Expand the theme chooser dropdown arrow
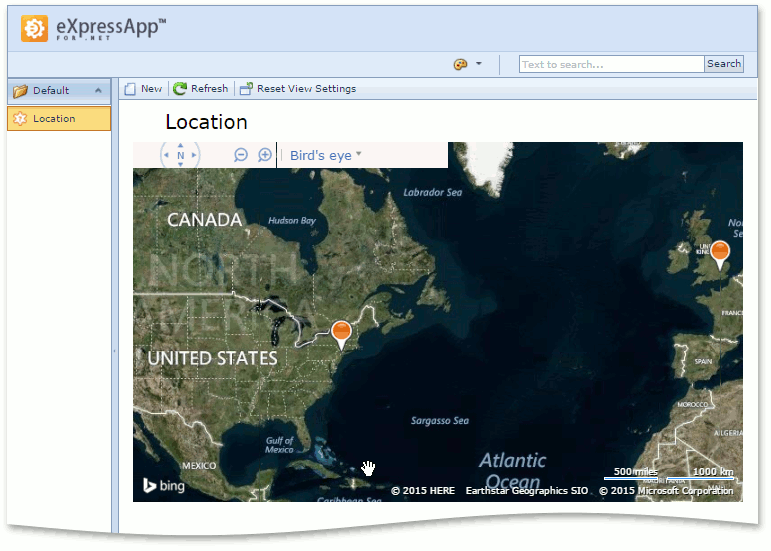Screen dimensions: 771x551 click(x=479, y=64)
